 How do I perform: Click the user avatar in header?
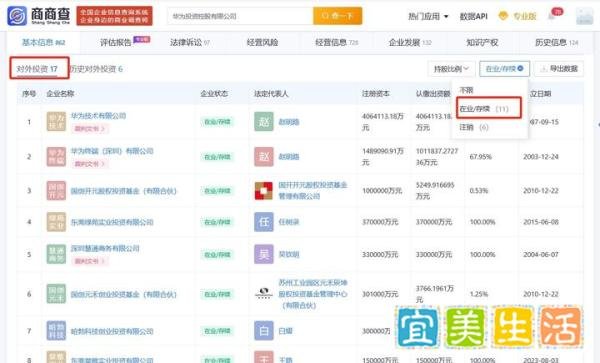[x=584, y=16]
